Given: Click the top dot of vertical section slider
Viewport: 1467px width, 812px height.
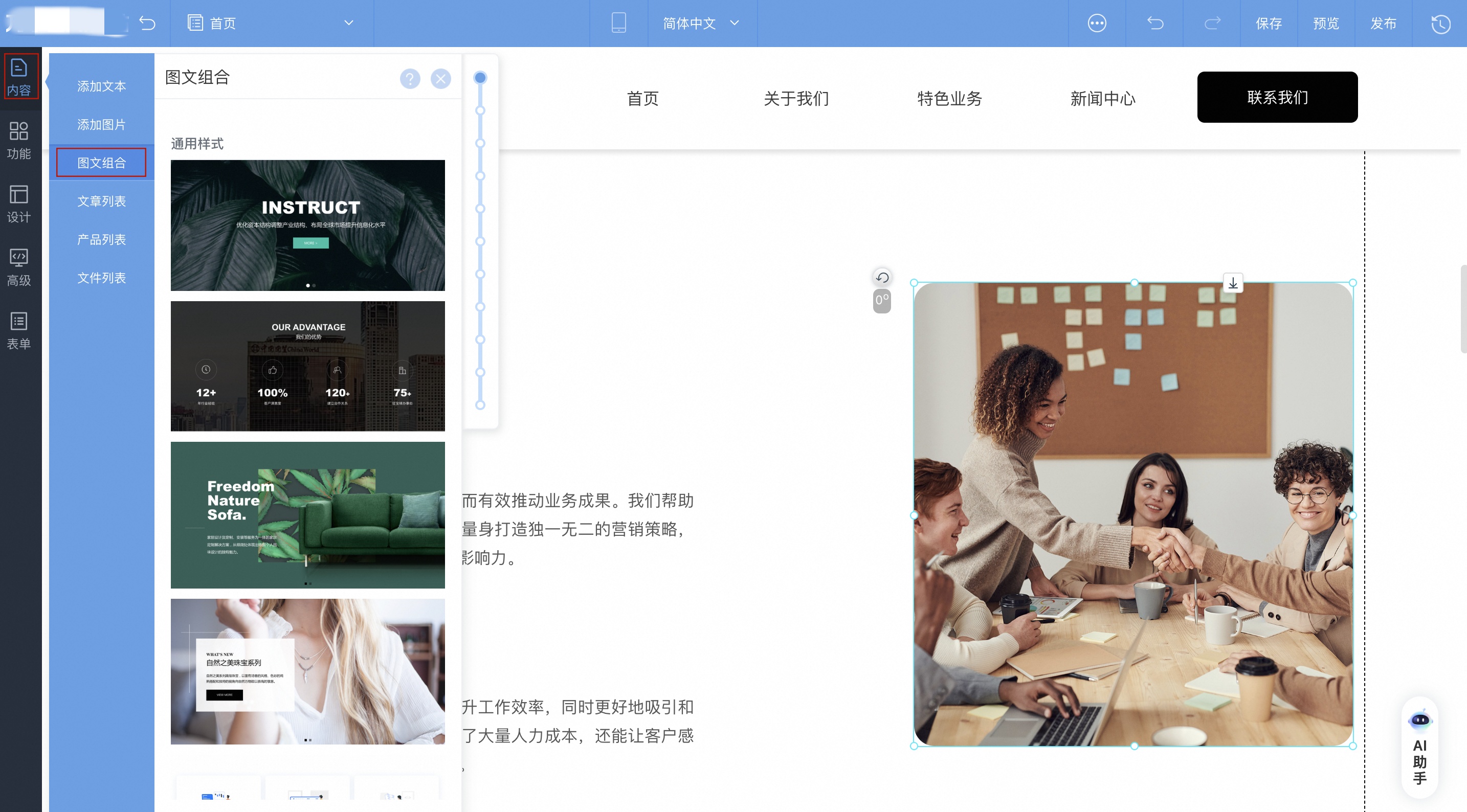Looking at the screenshot, I should (x=480, y=77).
